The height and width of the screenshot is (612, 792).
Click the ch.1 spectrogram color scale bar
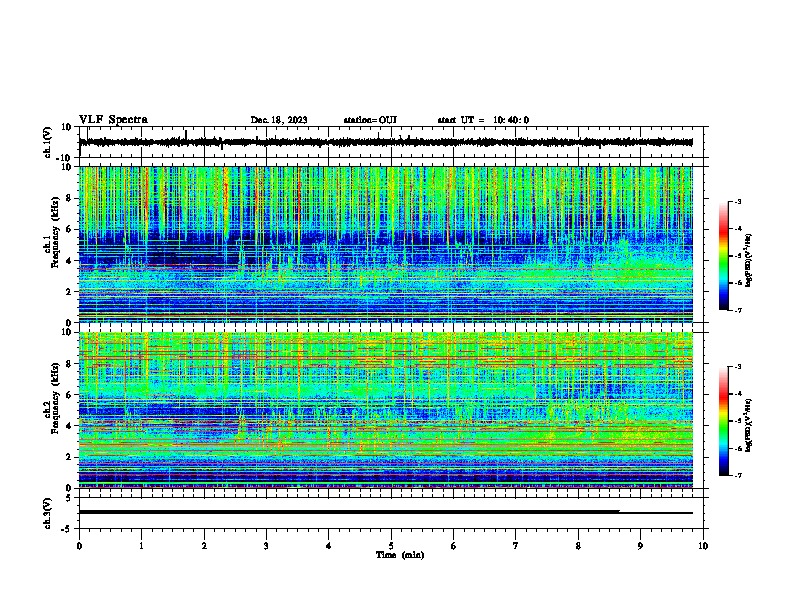[x=724, y=256]
